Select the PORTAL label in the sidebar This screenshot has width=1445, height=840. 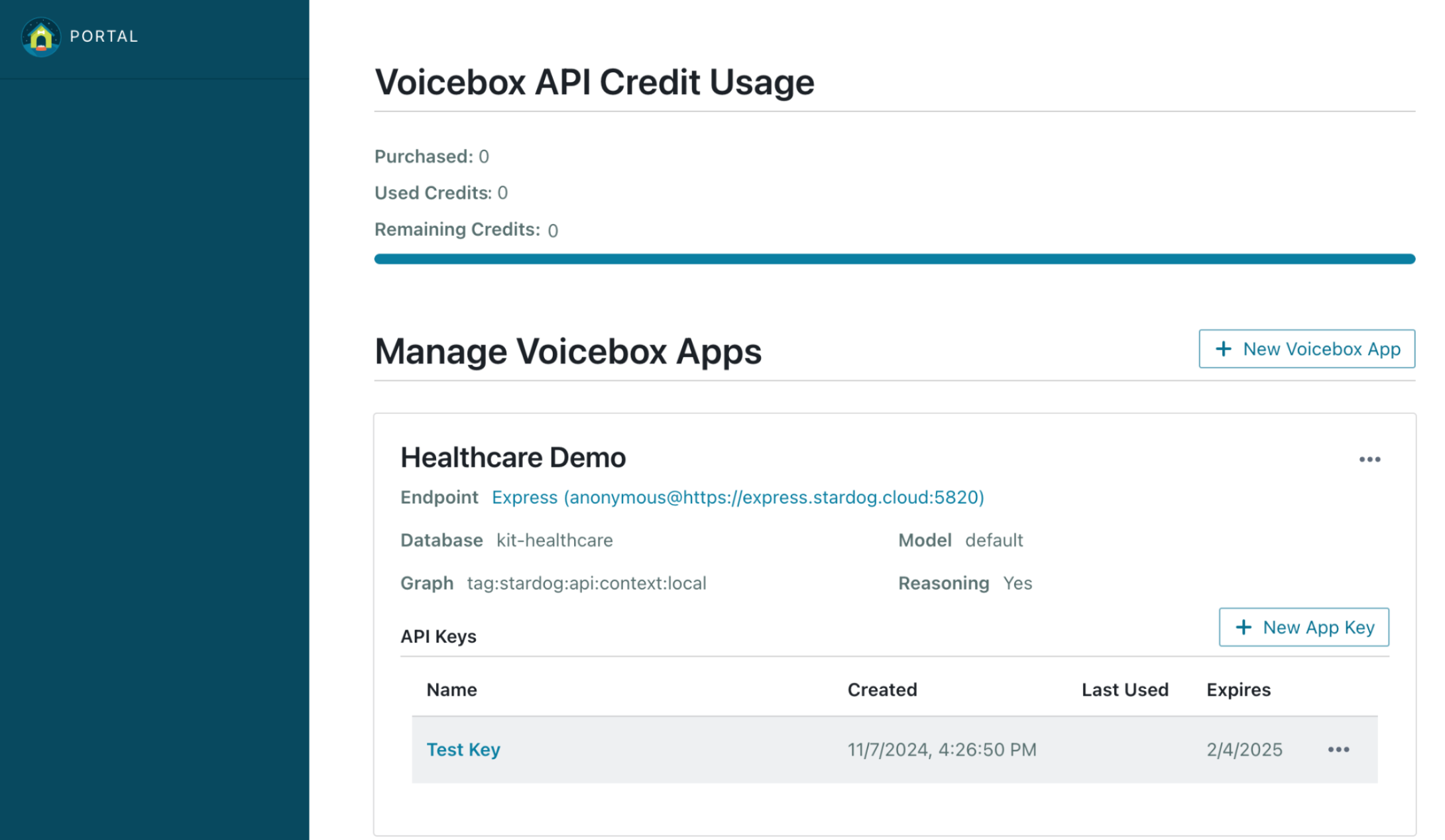[103, 36]
